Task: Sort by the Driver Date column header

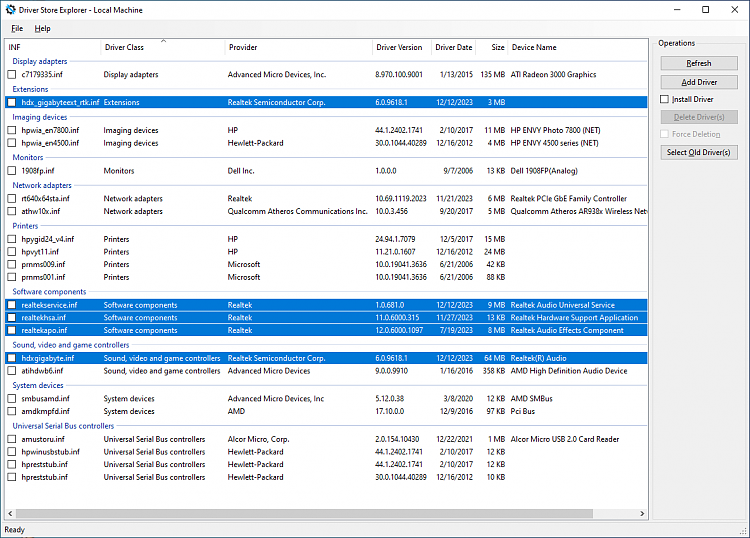Action: (x=453, y=47)
